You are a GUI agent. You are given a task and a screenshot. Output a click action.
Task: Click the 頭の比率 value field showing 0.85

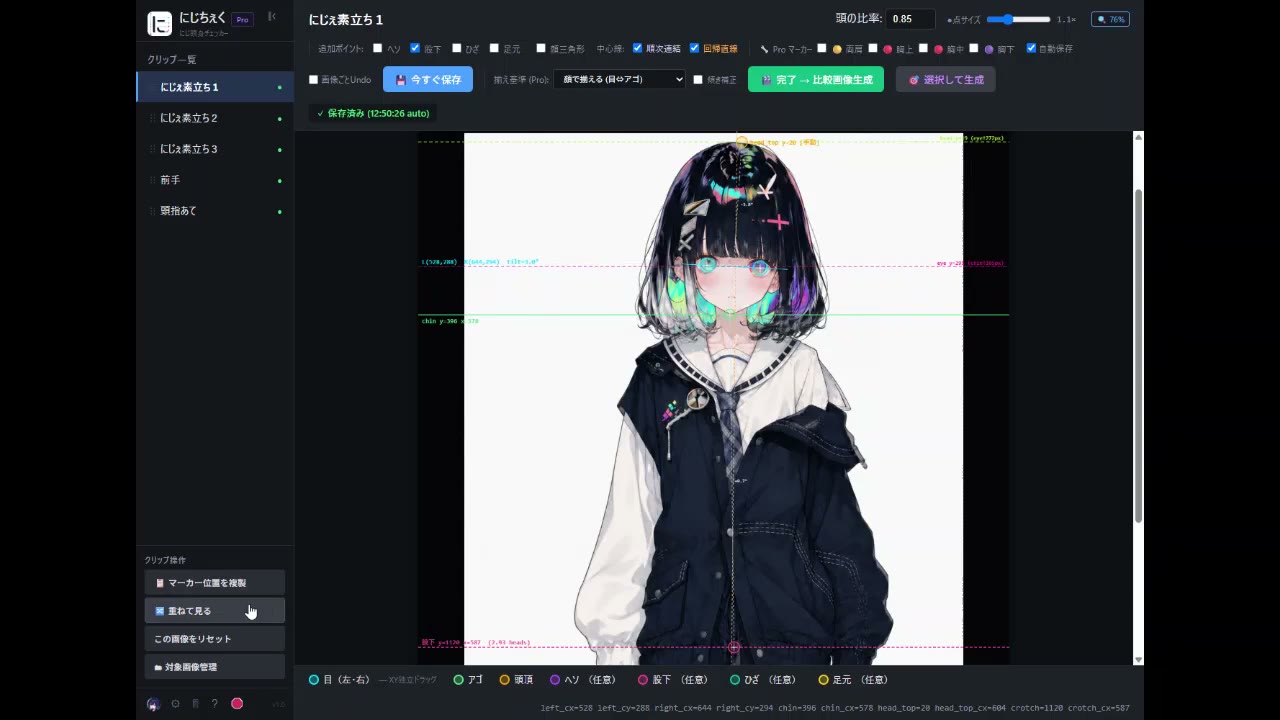point(911,19)
